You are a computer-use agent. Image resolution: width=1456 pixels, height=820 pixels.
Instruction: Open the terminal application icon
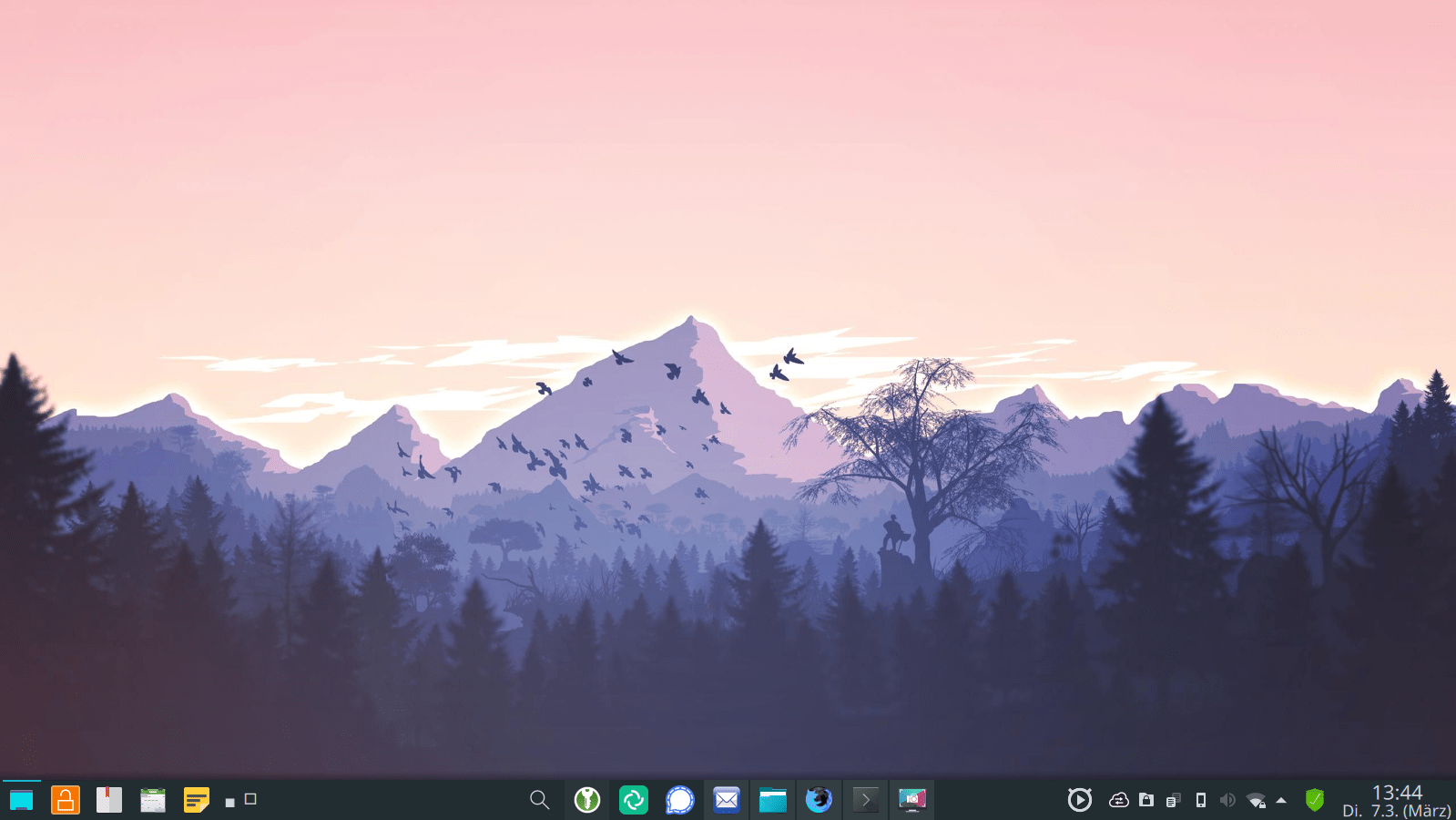pos(866,800)
